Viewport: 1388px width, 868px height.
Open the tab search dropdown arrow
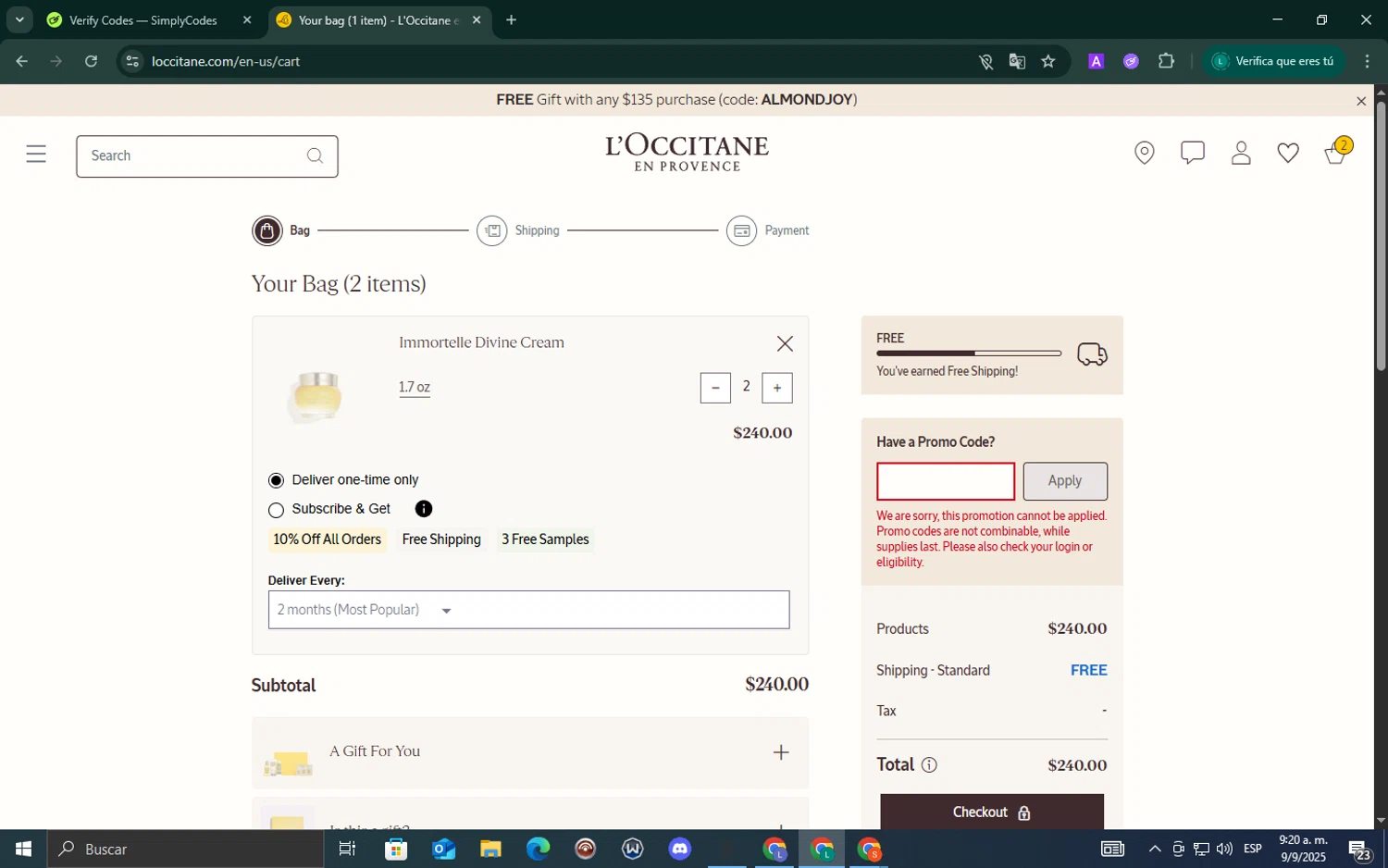[19, 19]
